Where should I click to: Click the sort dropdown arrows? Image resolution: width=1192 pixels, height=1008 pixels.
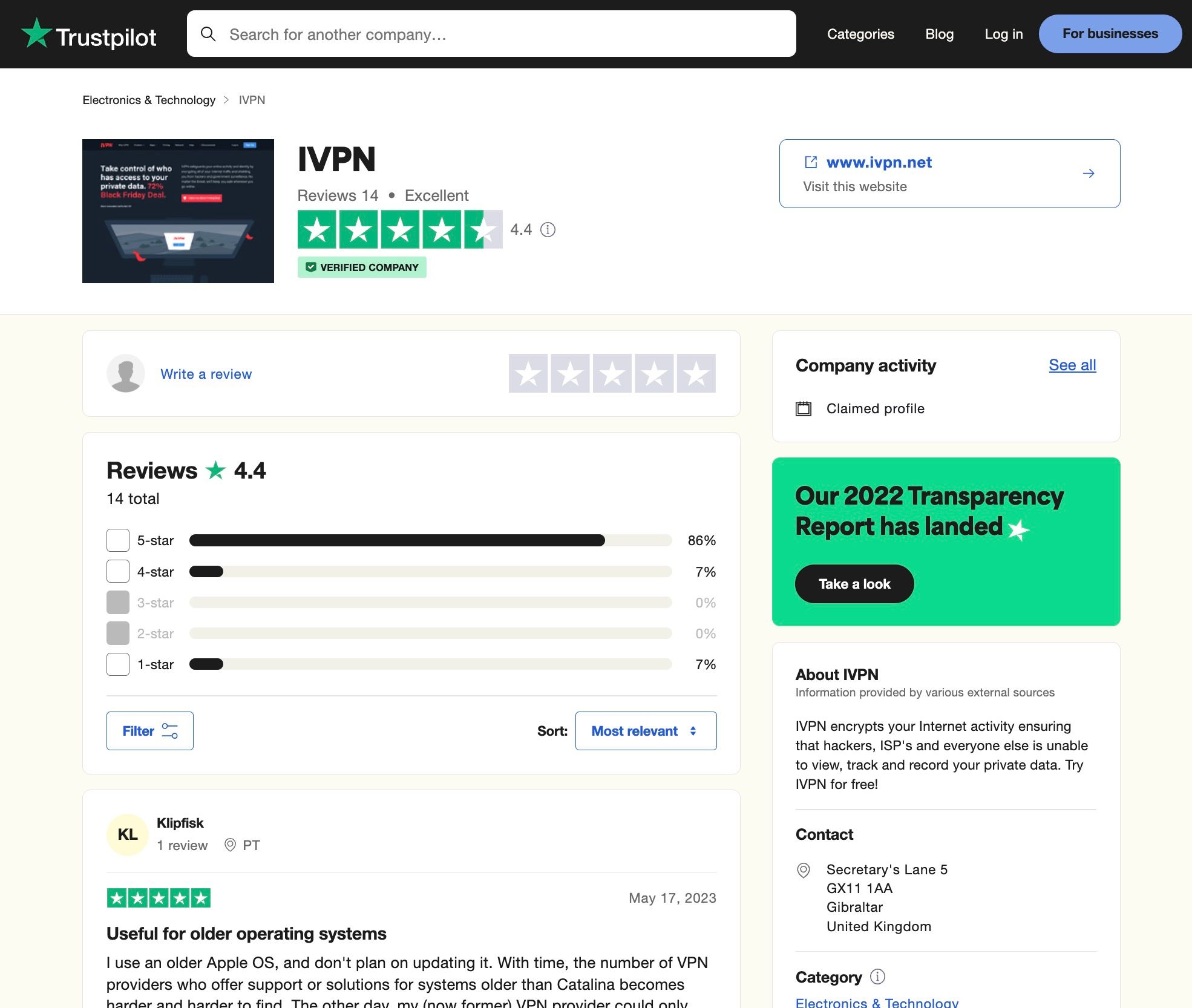point(693,731)
